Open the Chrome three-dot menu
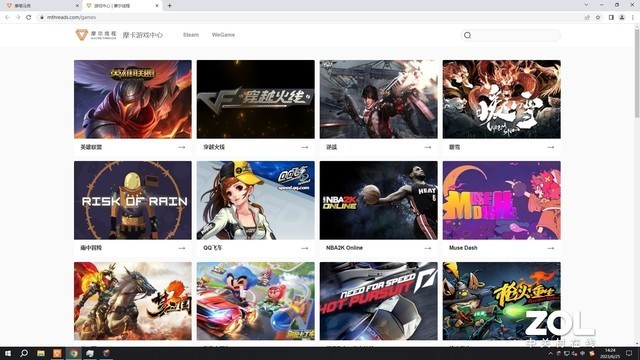The height and width of the screenshot is (360, 640). click(633, 17)
